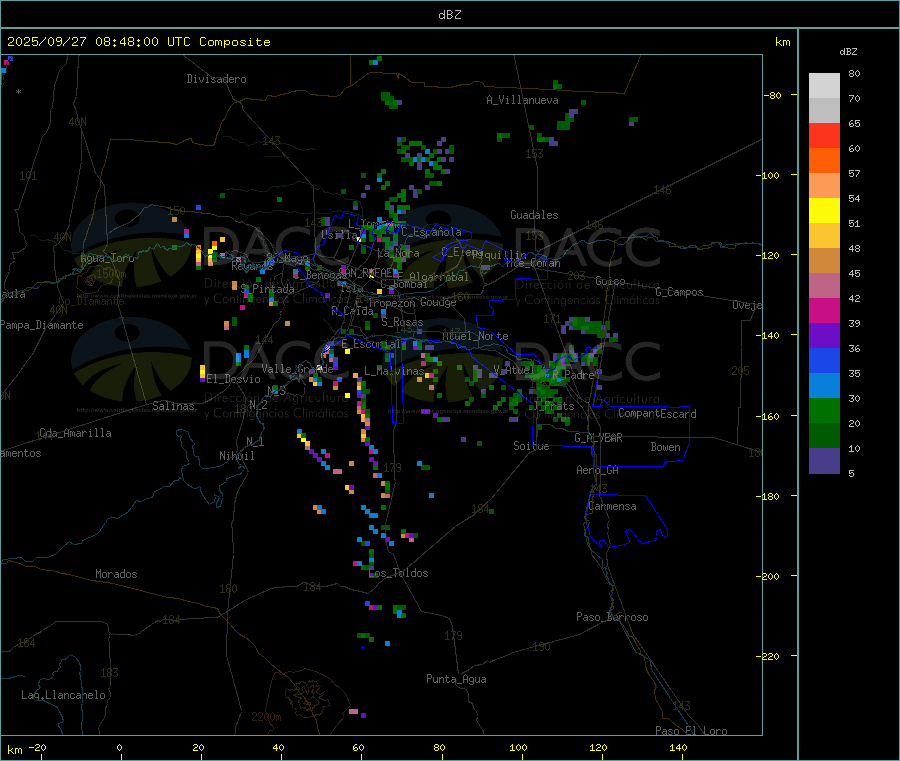Click the timestamp 2025/09/27 08:48:00 UTC Composite
900x761 pixels.
139,42
